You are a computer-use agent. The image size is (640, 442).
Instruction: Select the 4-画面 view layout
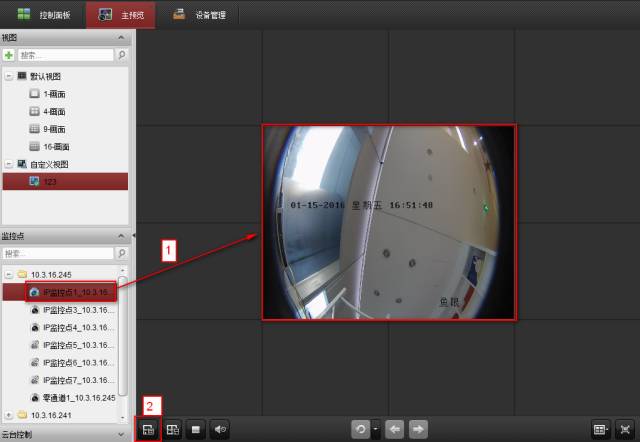[54, 110]
